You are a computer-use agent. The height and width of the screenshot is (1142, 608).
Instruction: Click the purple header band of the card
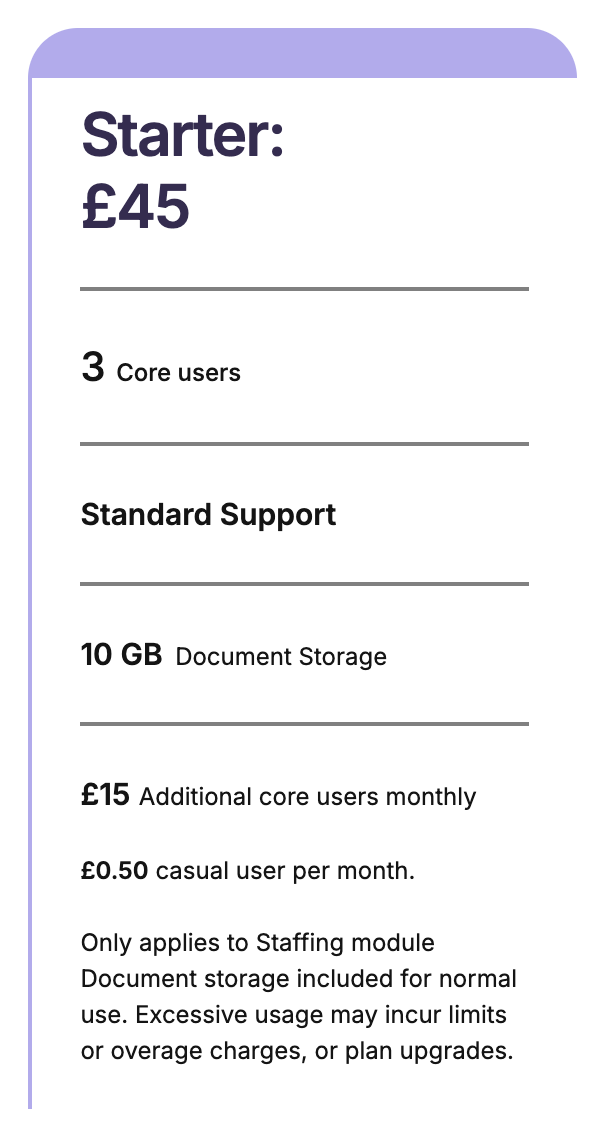303,54
